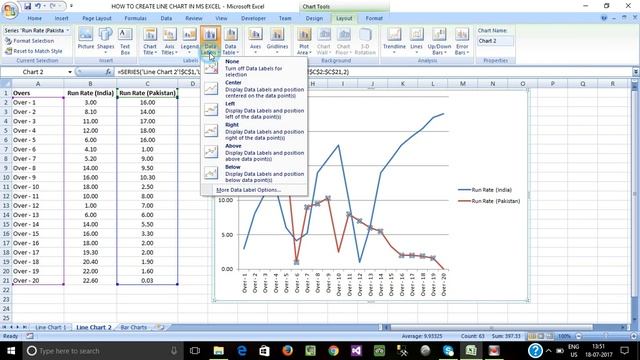Image resolution: width=640 pixels, height=360 pixels.
Task: Open the Design chart tools tab
Action: coord(314,18)
